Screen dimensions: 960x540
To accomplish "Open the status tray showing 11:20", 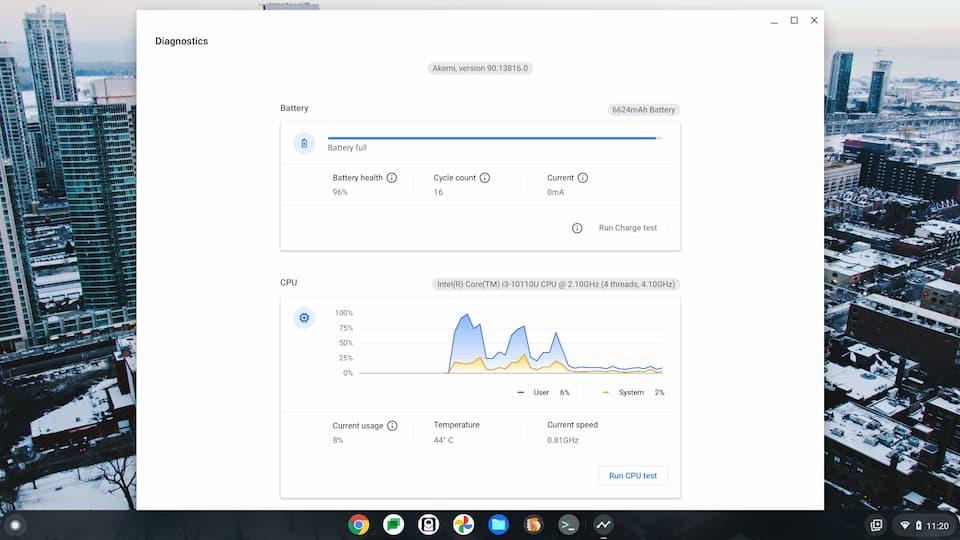I will (926, 525).
